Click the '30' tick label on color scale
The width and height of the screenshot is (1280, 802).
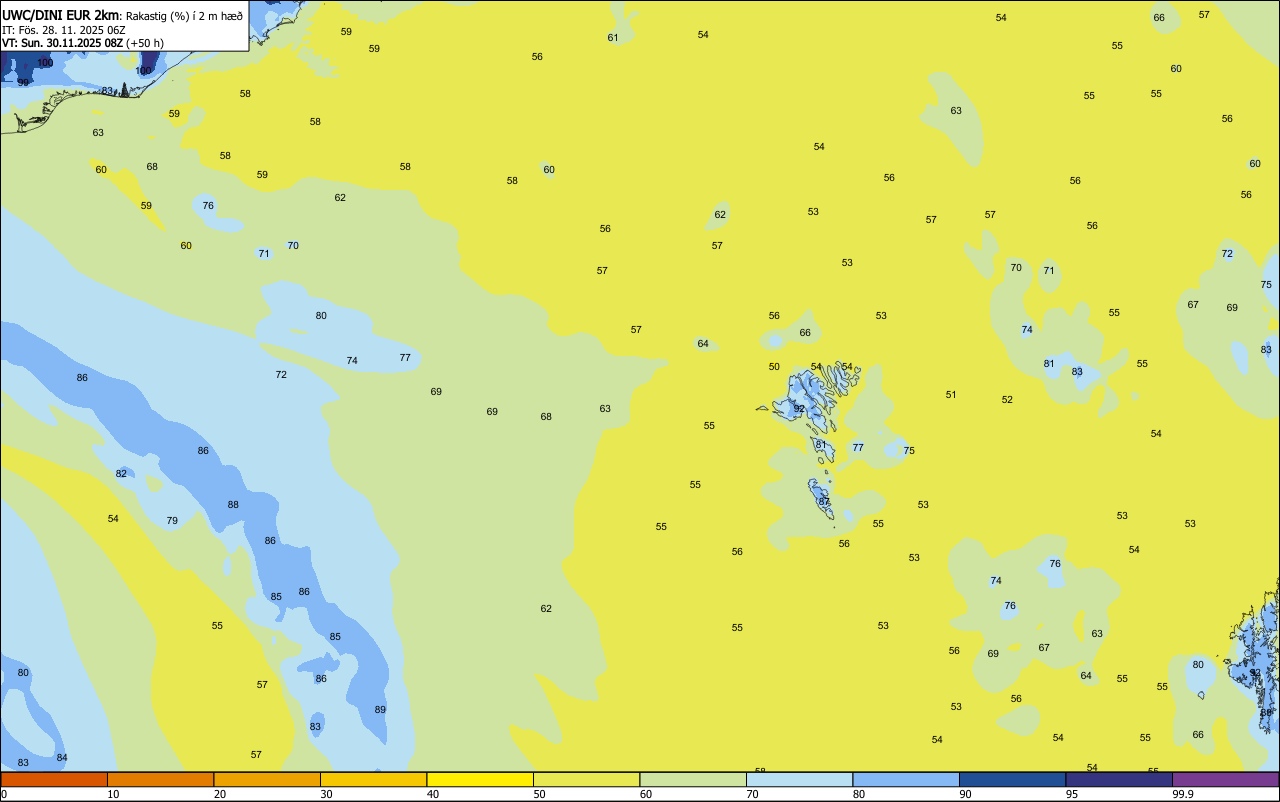coord(326,794)
